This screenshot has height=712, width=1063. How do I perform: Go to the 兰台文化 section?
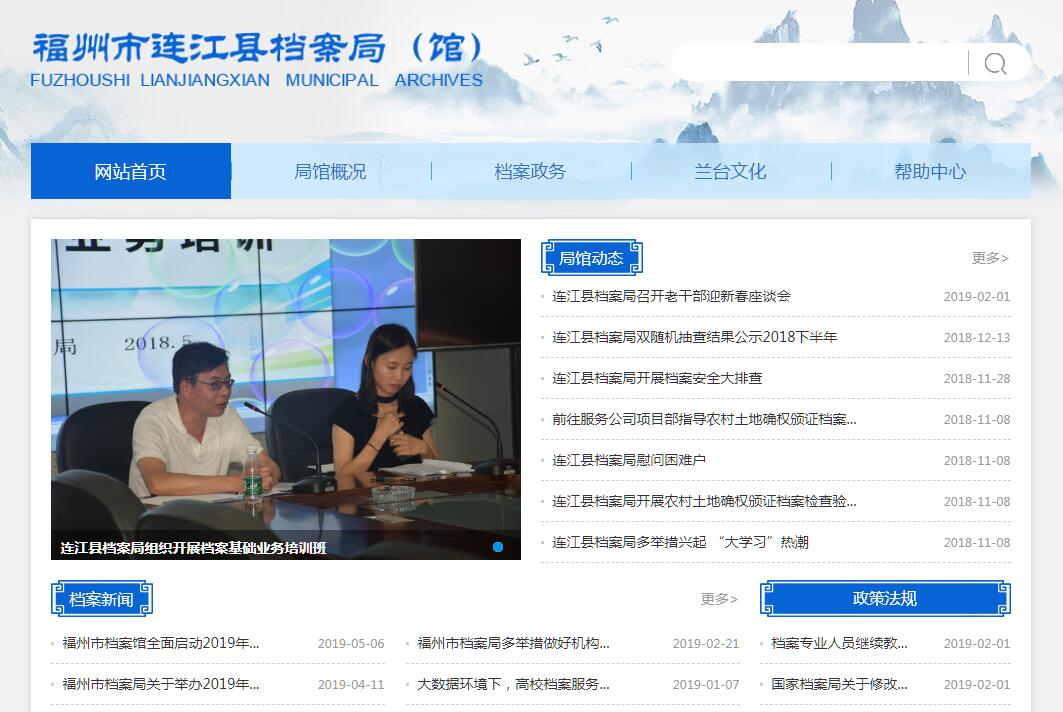coord(730,171)
